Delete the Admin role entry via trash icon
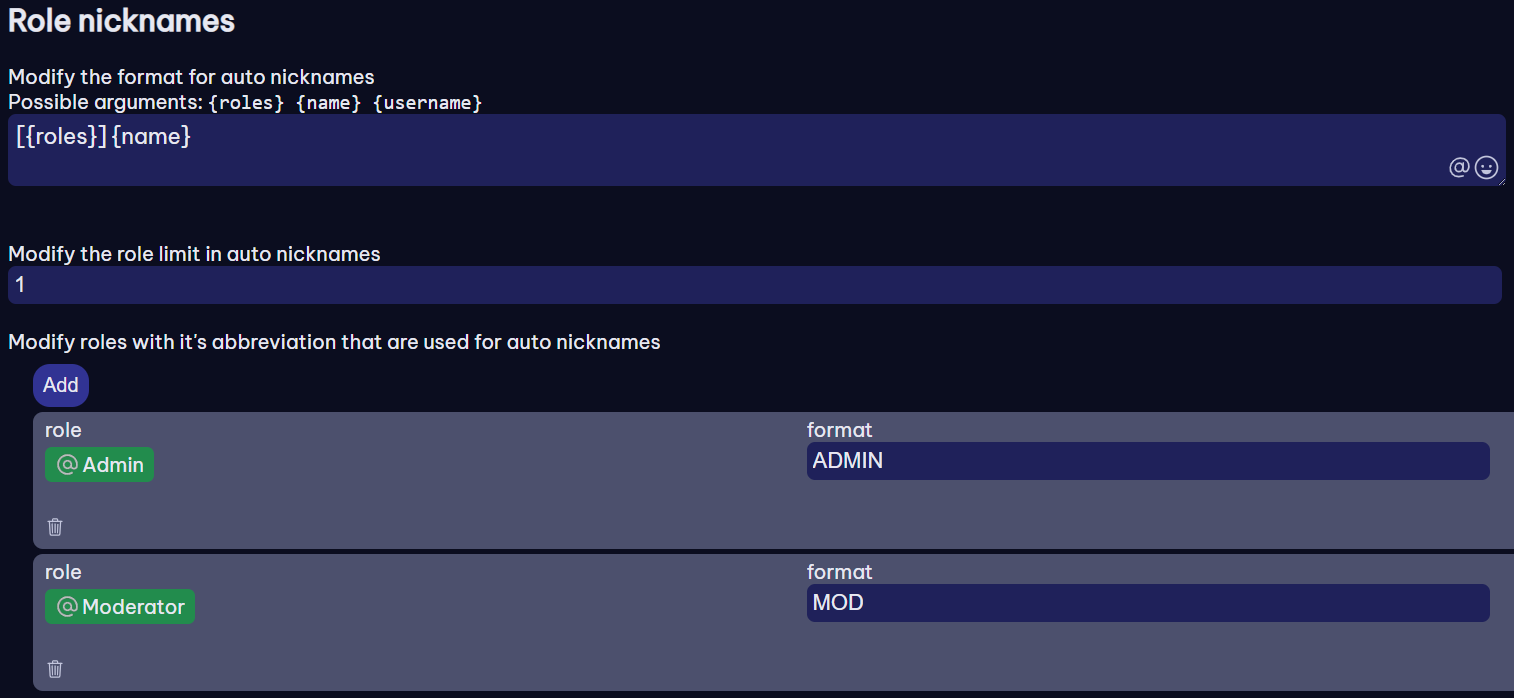 click(x=55, y=526)
